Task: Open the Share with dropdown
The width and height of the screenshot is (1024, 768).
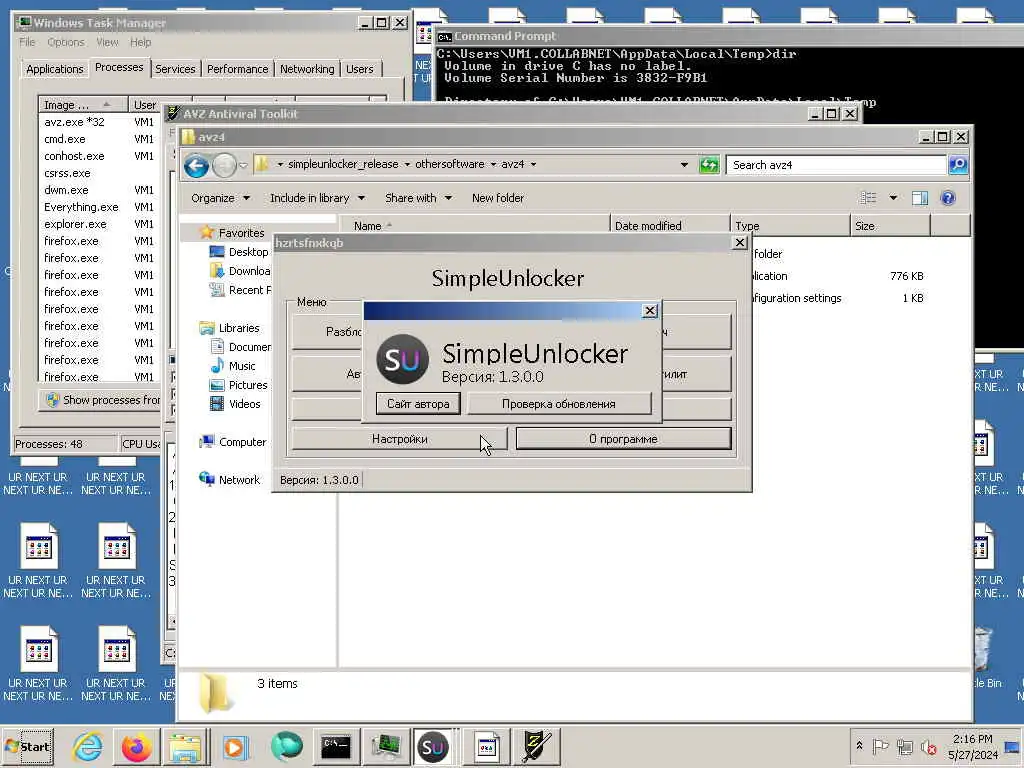Action: (x=418, y=198)
